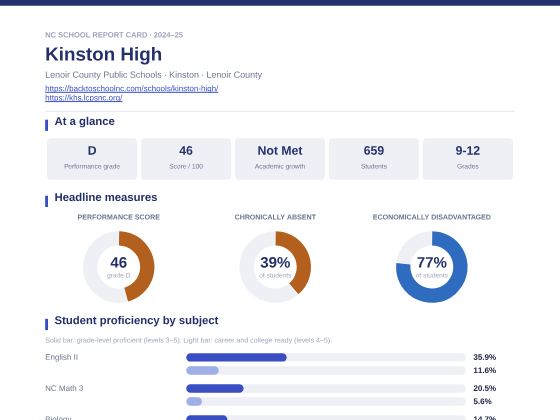560x420 pixels.
Task: Click the 11.6% value
Action: (x=485, y=371)
